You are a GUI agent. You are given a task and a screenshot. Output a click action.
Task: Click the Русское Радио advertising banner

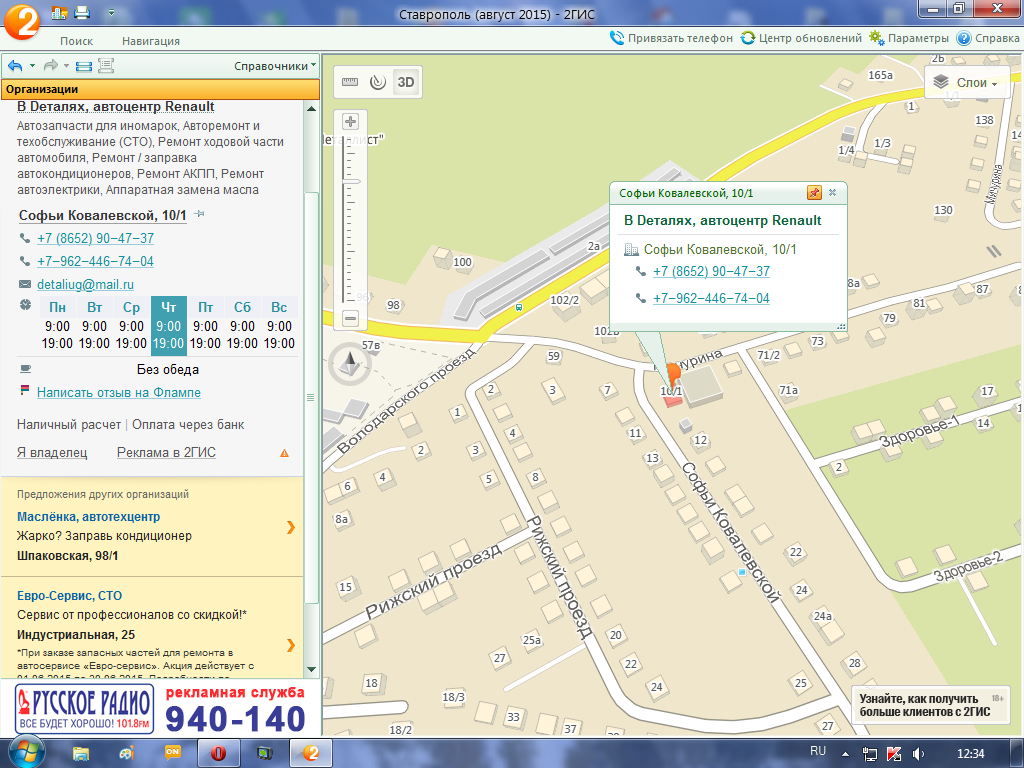click(161, 710)
